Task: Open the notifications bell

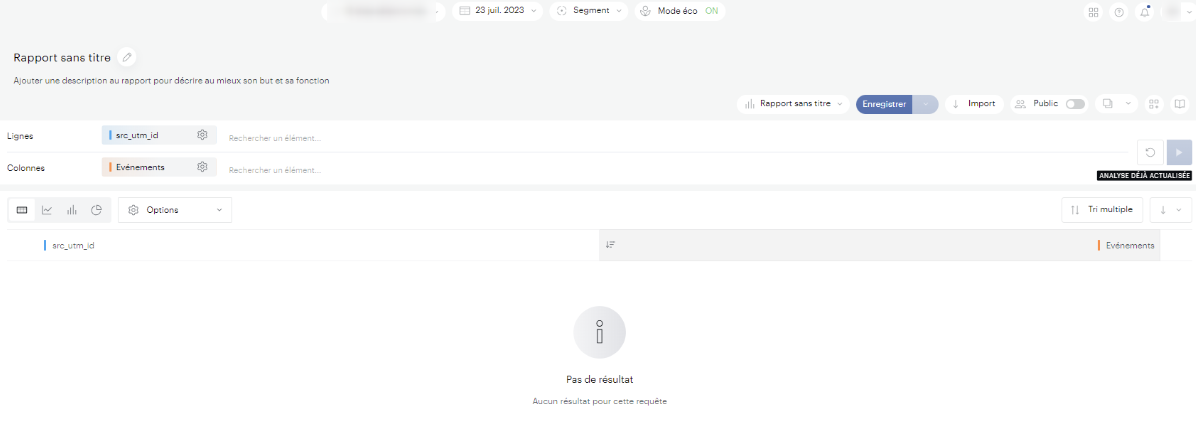Action: tap(1145, 12)
